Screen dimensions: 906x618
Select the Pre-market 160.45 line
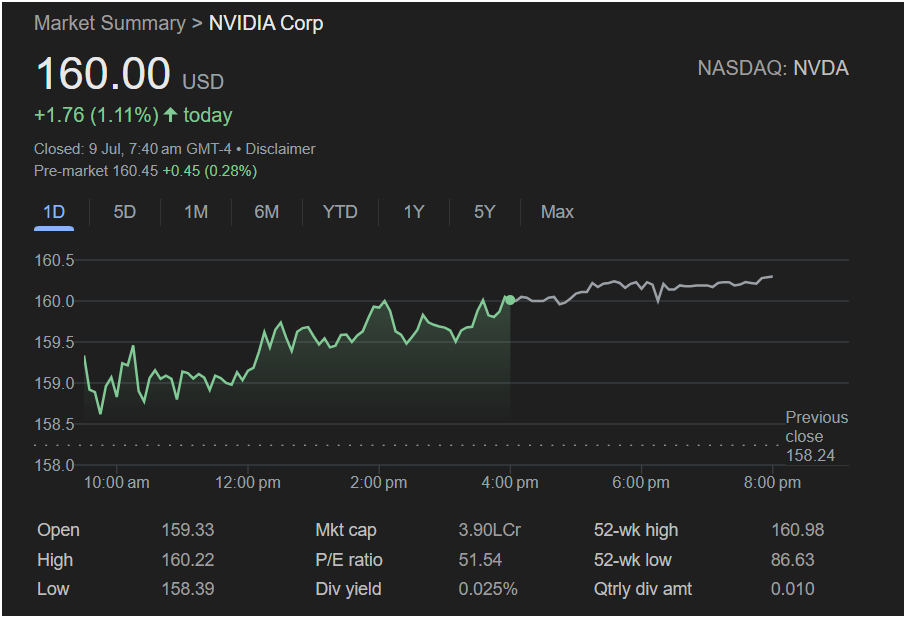(x=146, y=171)
